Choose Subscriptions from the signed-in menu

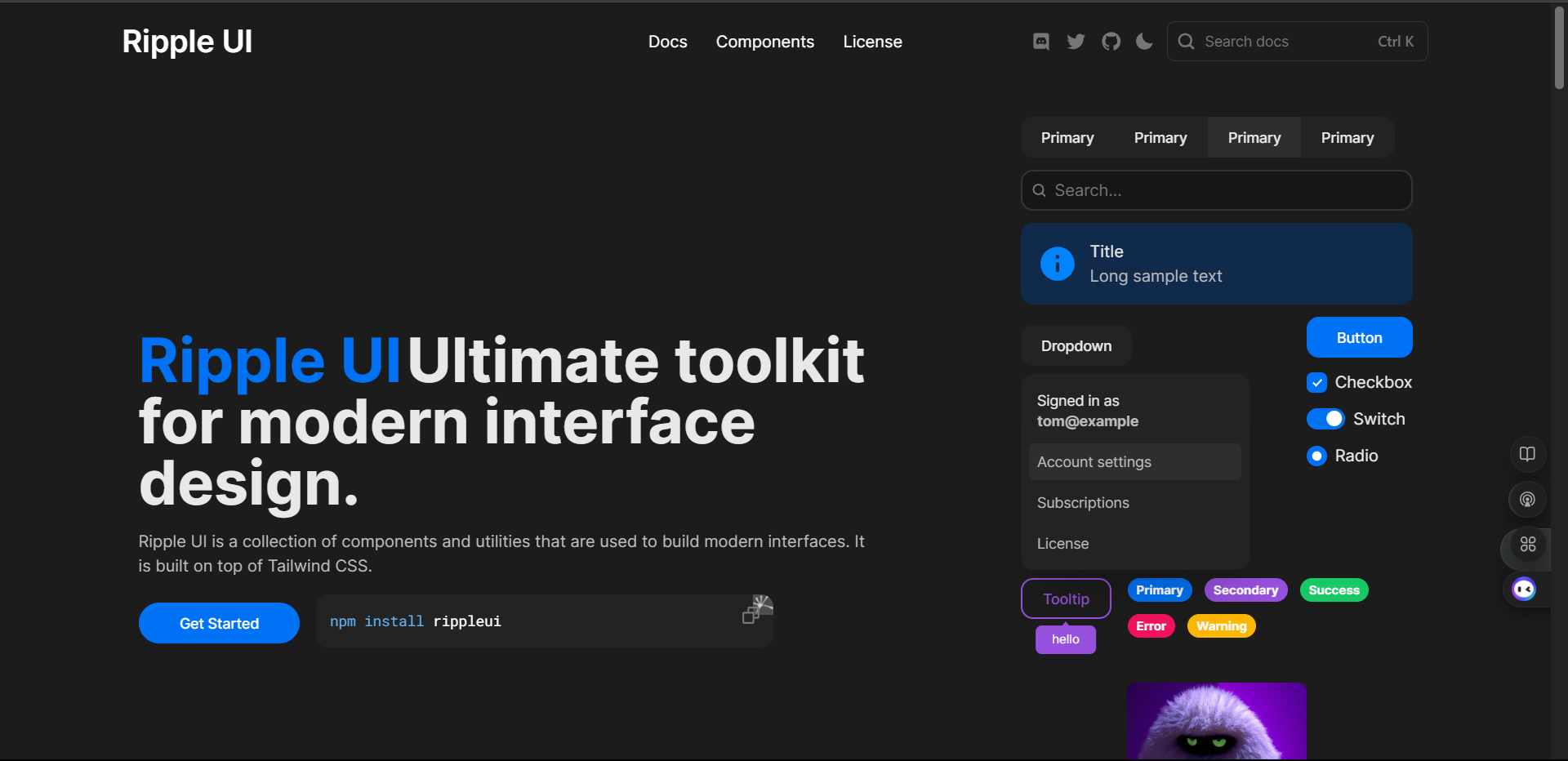coord(1083,502)
